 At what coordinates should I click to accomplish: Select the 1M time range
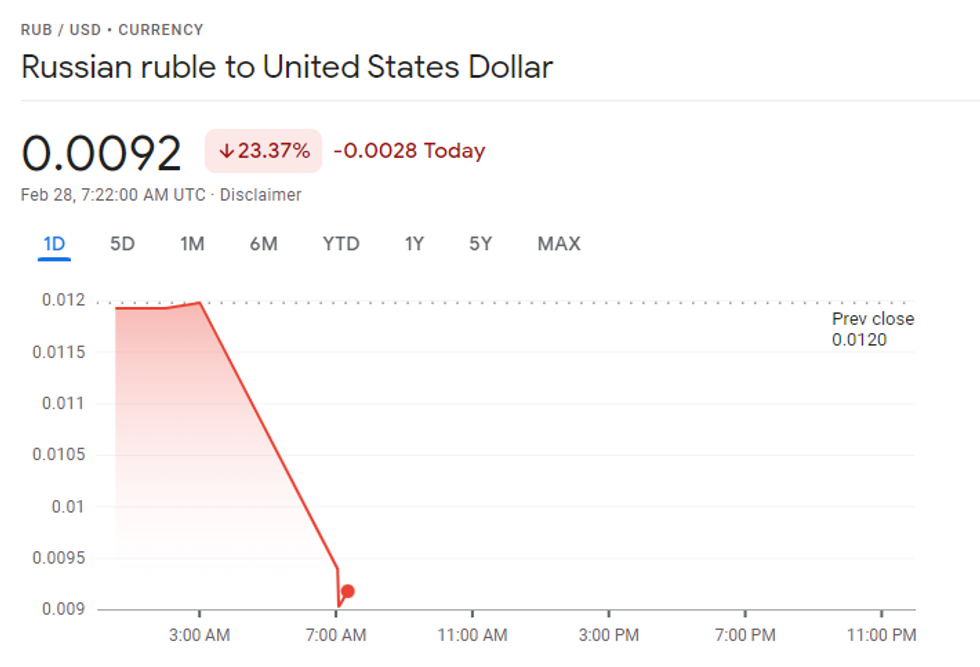[x=192, y=243]
